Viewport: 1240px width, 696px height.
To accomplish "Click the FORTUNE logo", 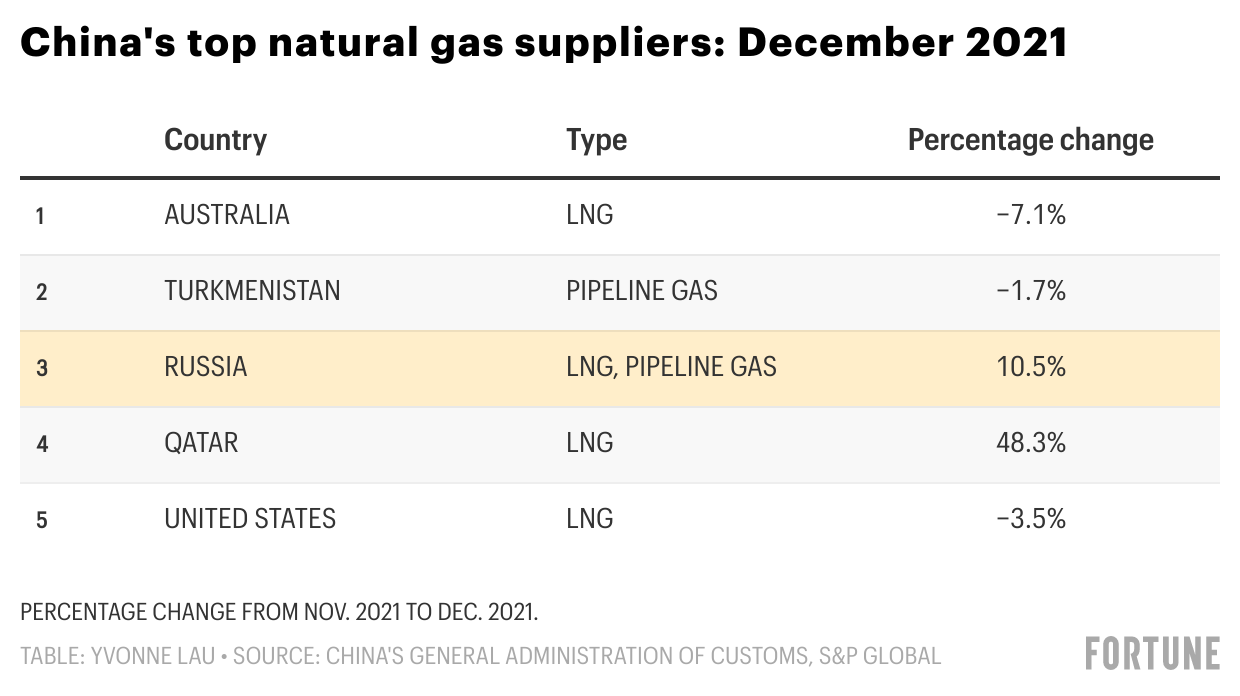I will tap(1152, 652).
